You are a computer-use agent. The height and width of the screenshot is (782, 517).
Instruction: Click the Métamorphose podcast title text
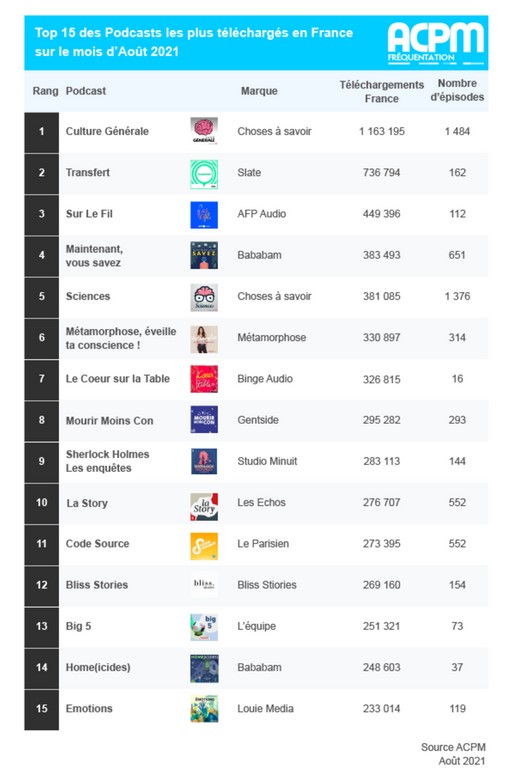tap(121, 338)
